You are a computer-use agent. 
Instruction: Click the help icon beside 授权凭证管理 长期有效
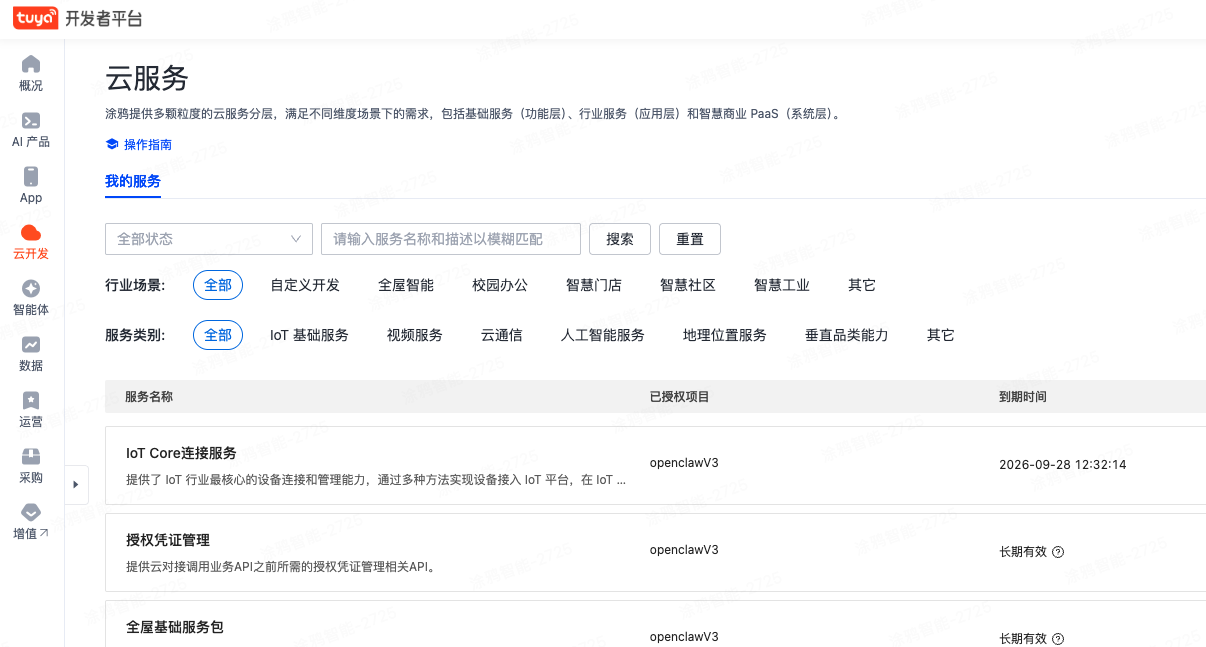click(x=1058, y=551)
